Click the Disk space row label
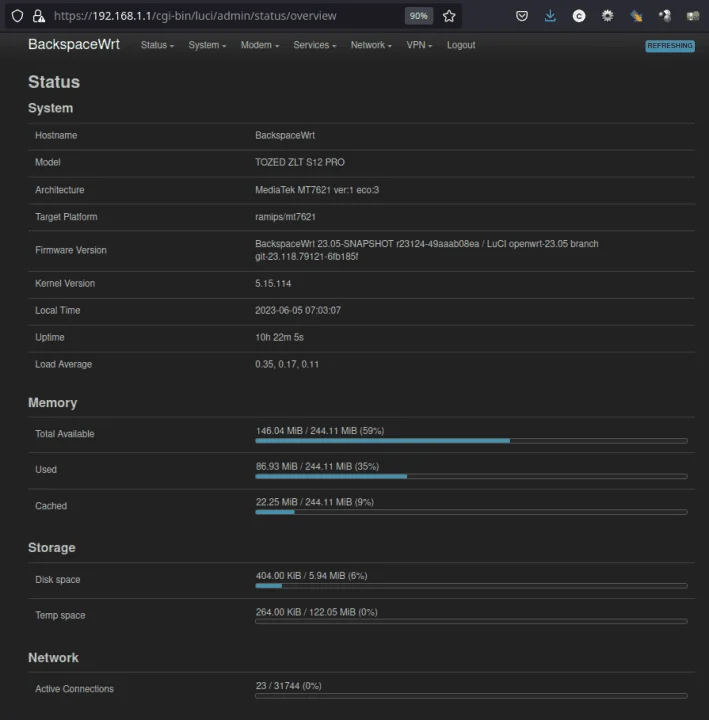Image resolution: width=709 pixels, height=720 pixels. tap(58, 580)
